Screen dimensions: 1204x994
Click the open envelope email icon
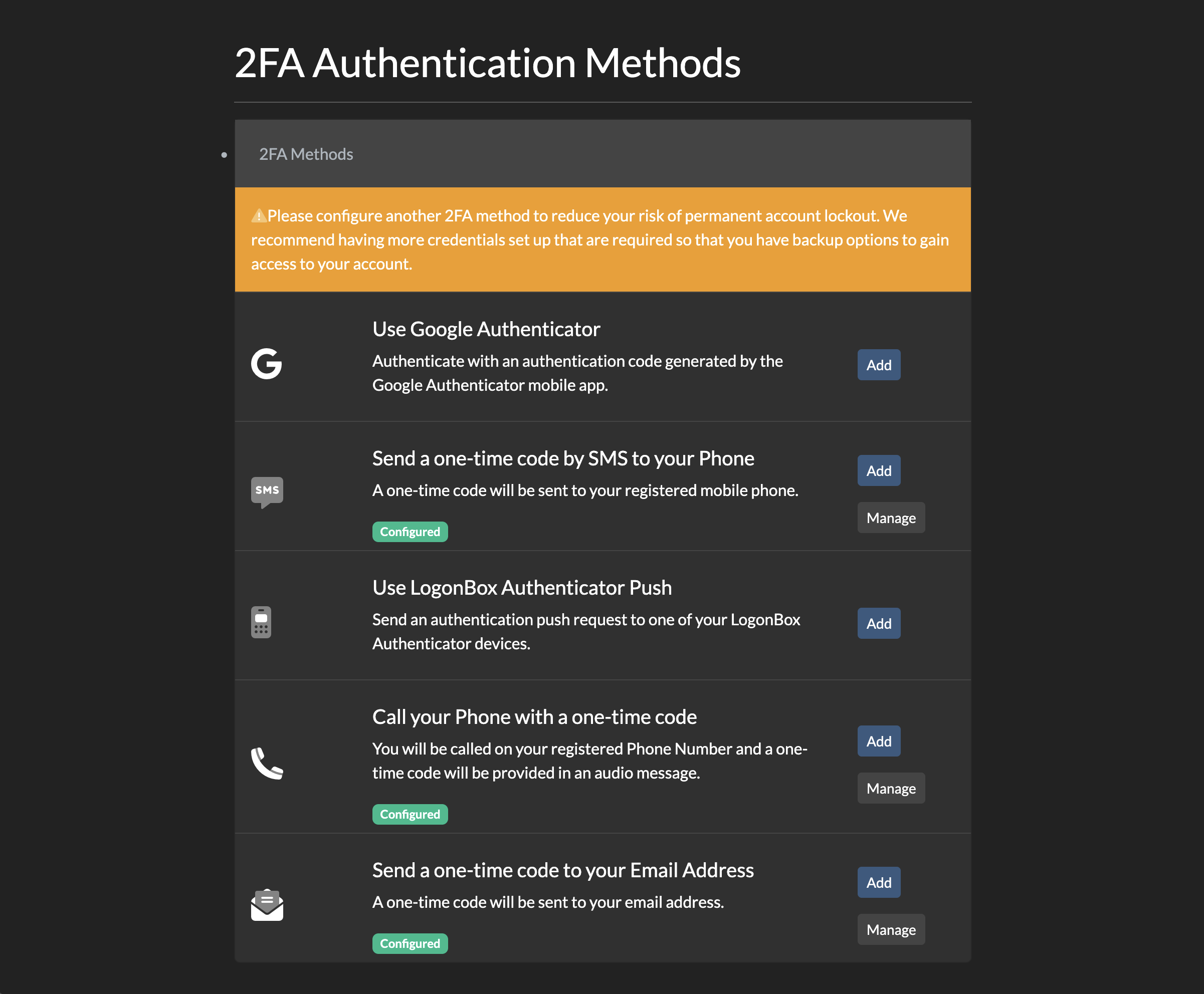point(267,905)
